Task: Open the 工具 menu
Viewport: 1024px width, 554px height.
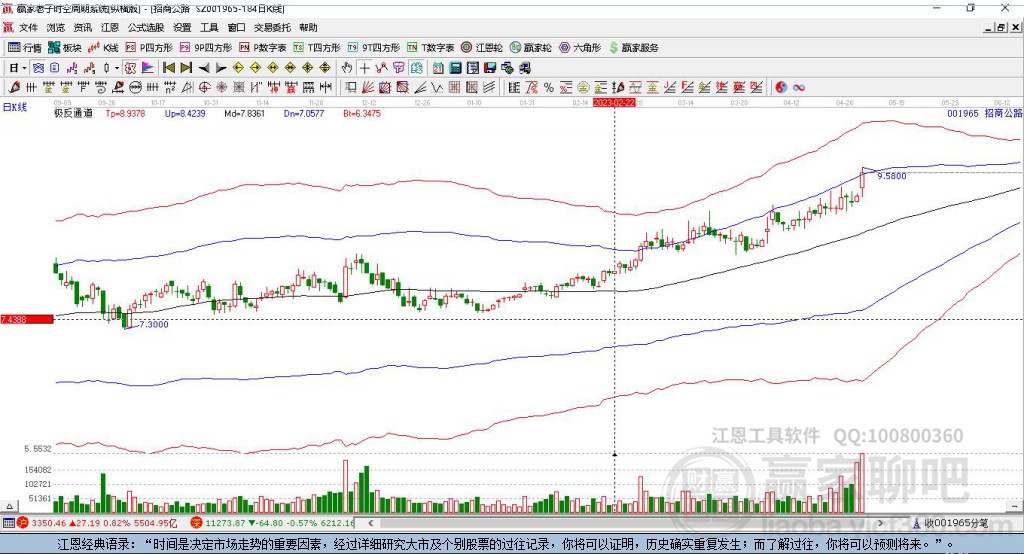Action: pos(209,27)
